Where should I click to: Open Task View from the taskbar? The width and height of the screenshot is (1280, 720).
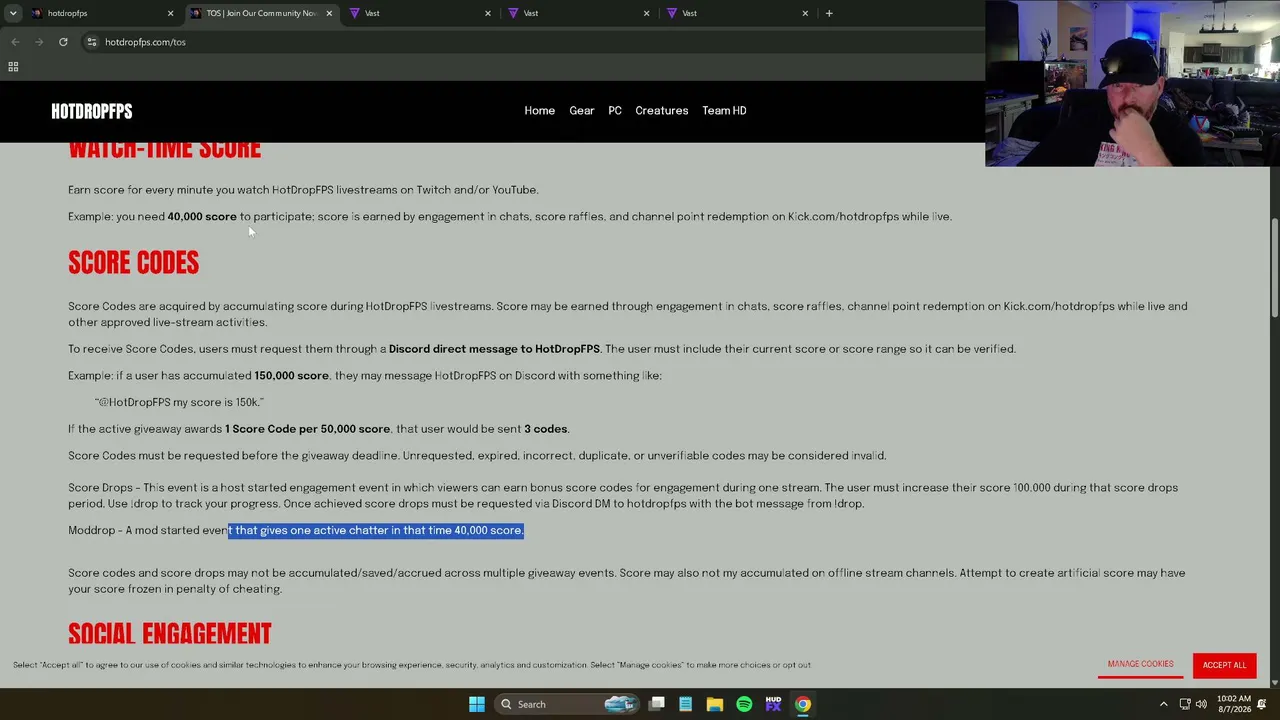(657, 704)
